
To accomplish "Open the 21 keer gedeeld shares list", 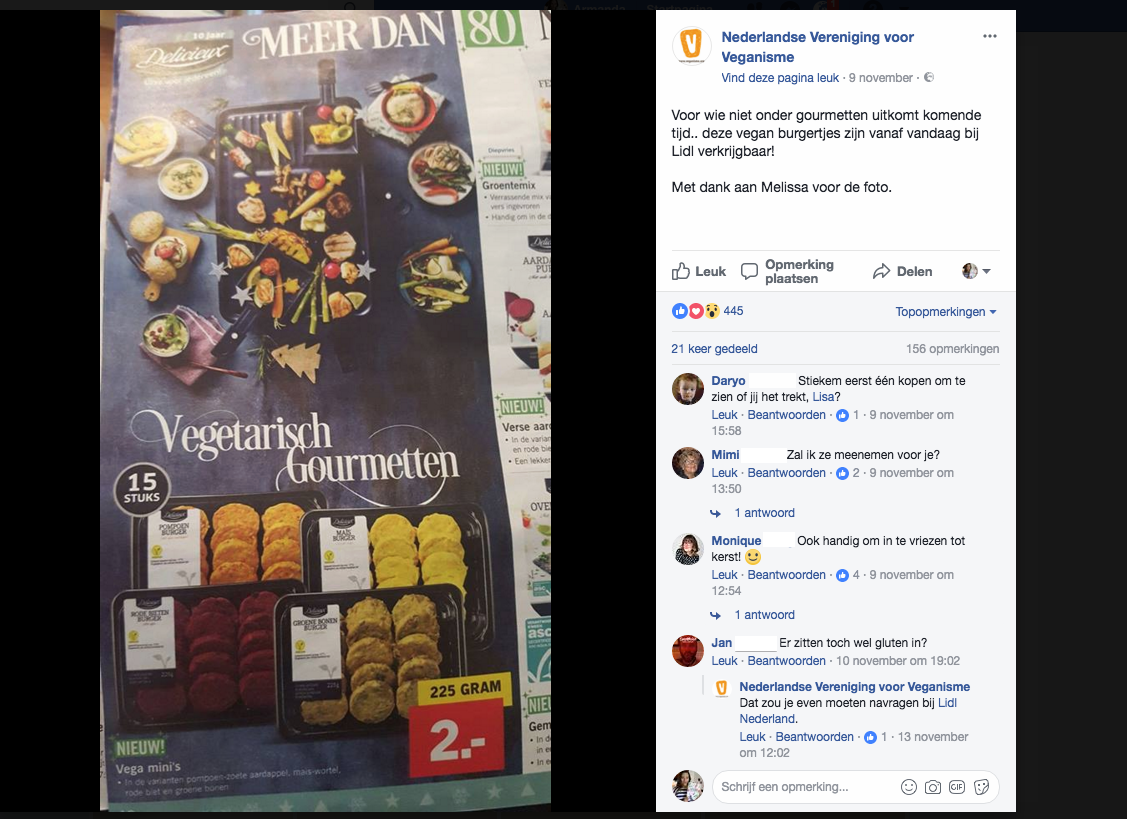I will (714, 349).
